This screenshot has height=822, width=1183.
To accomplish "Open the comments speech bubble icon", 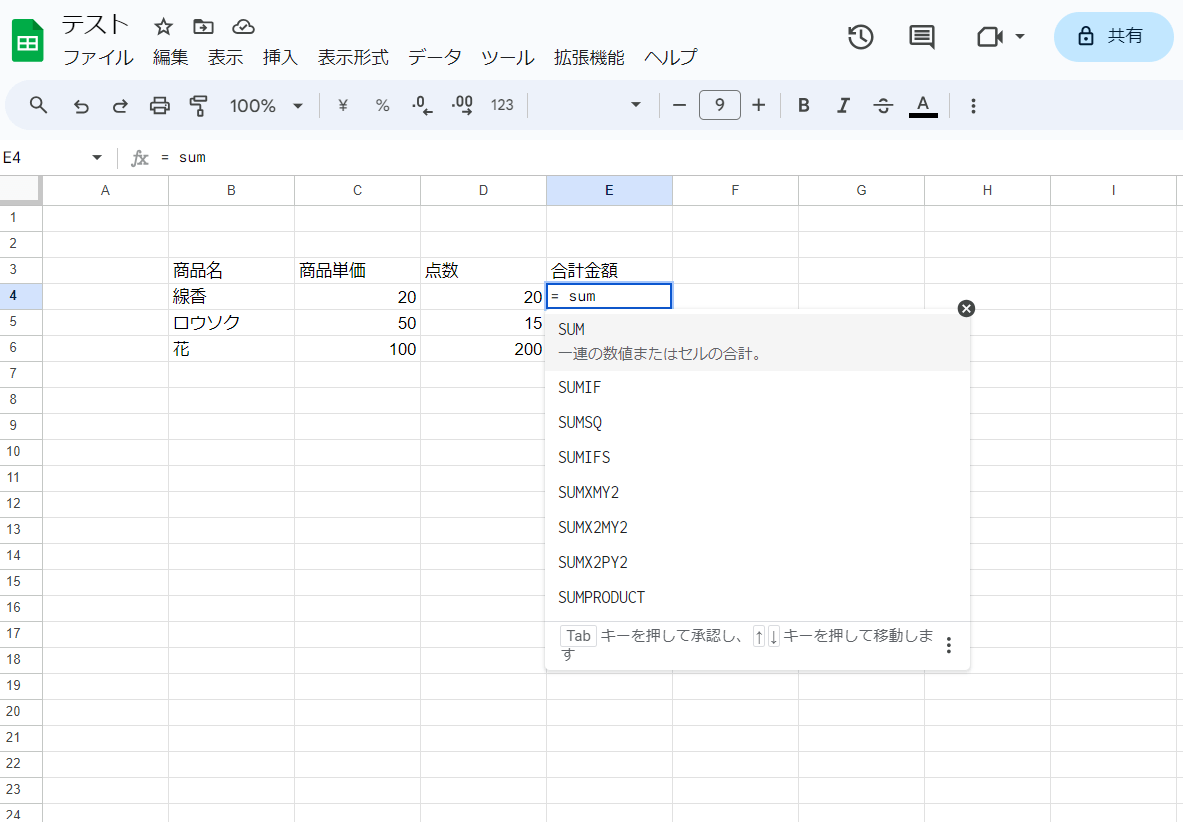I will pos(921,37).
